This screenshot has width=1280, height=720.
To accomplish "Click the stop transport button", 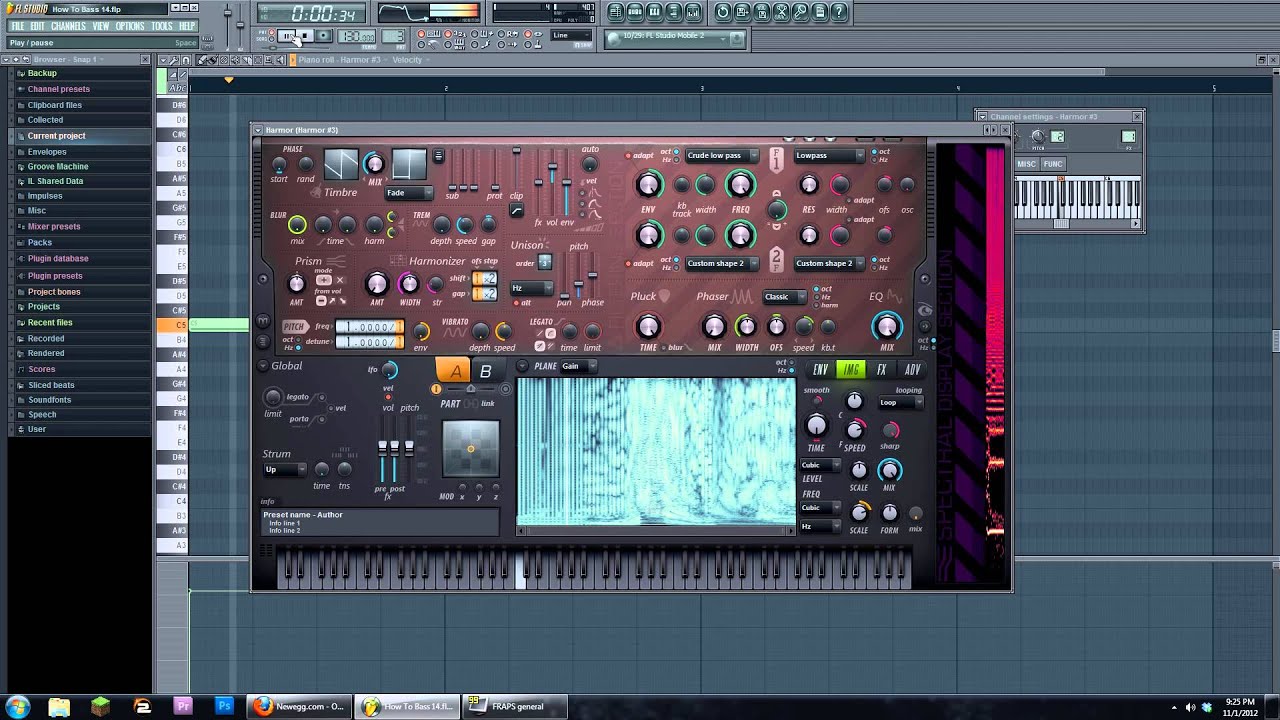I will click(x=306, y=36).
